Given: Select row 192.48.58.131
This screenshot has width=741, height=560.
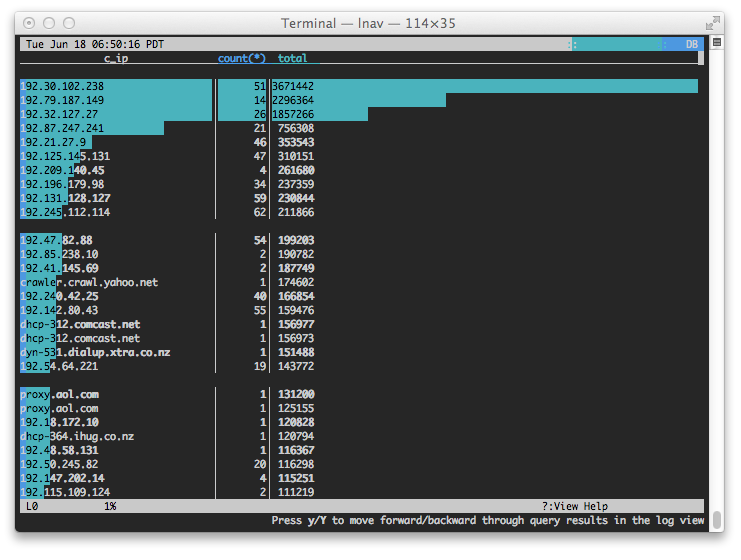Looking at the screenshot, I should pyautogui.click(x=359, y=450).
